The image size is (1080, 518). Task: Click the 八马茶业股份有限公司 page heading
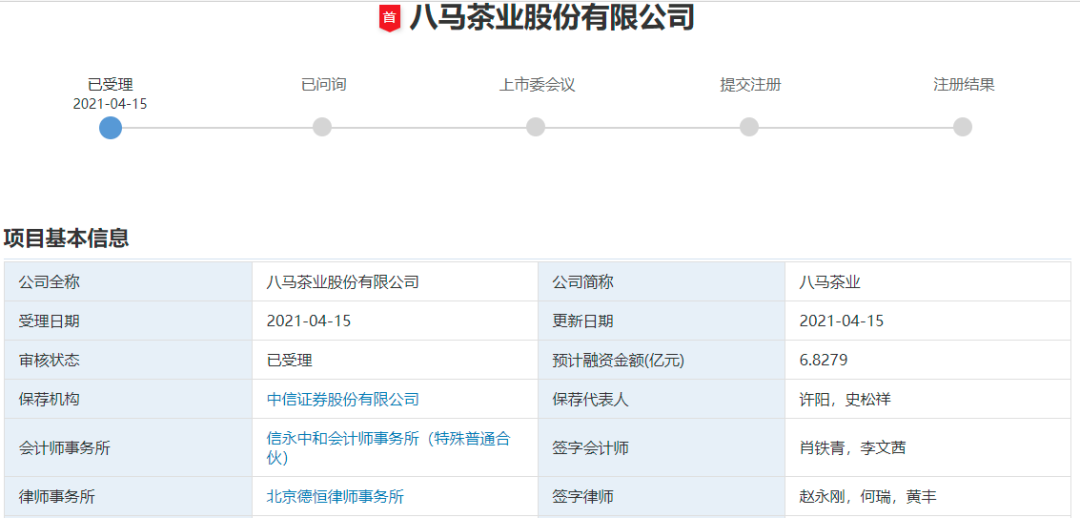(x=552, y=18)
